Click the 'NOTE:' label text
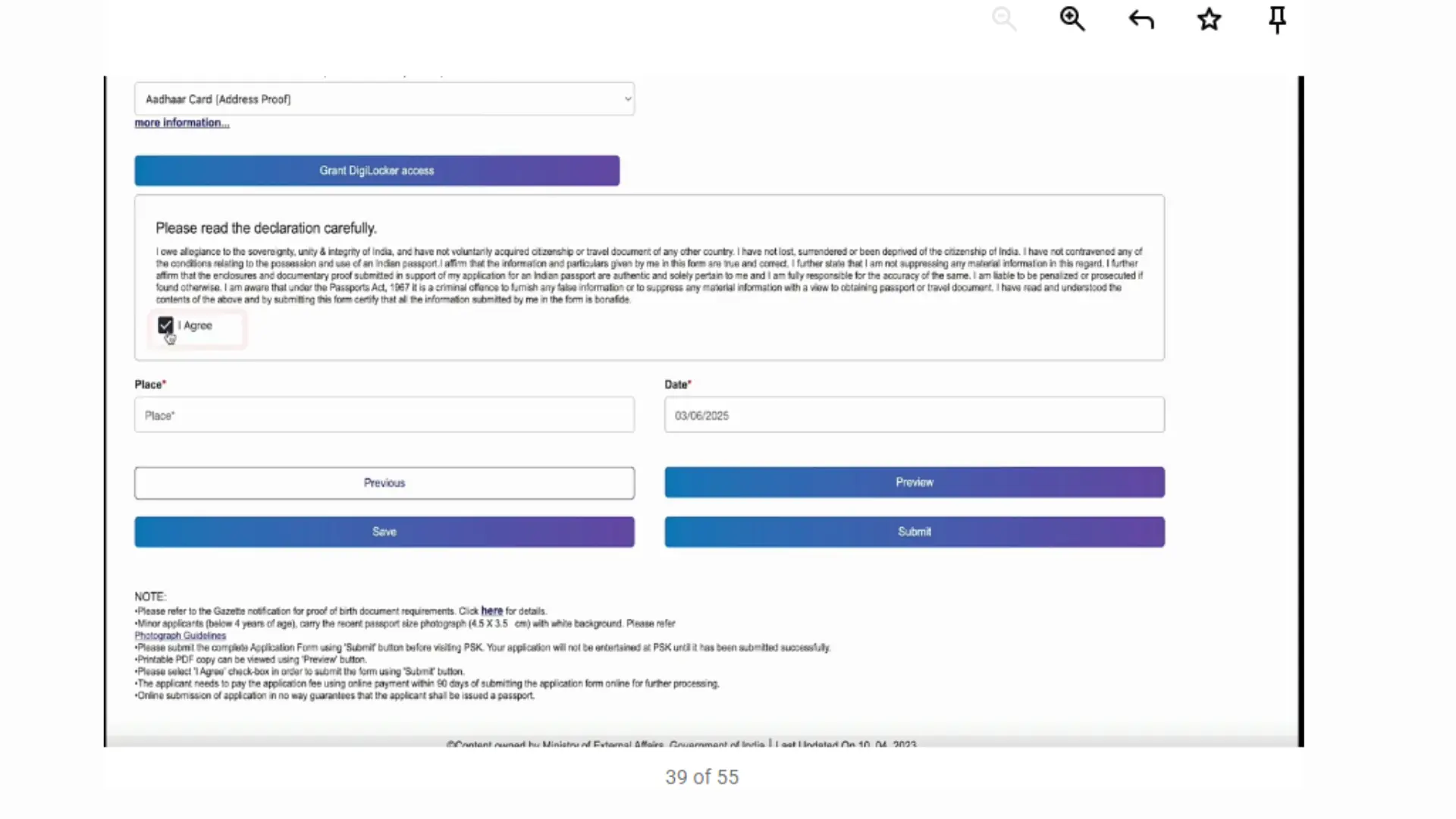This screenshot has width=1456, height=819. point(150,597)
